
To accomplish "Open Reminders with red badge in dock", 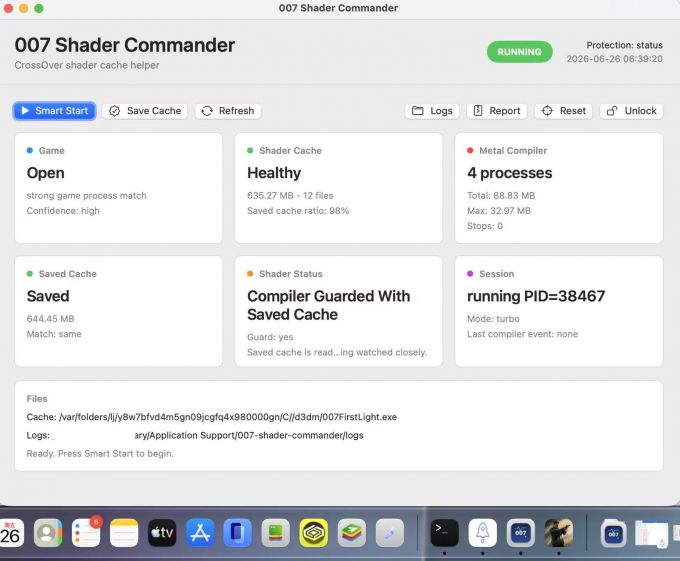I will [86, 533].
